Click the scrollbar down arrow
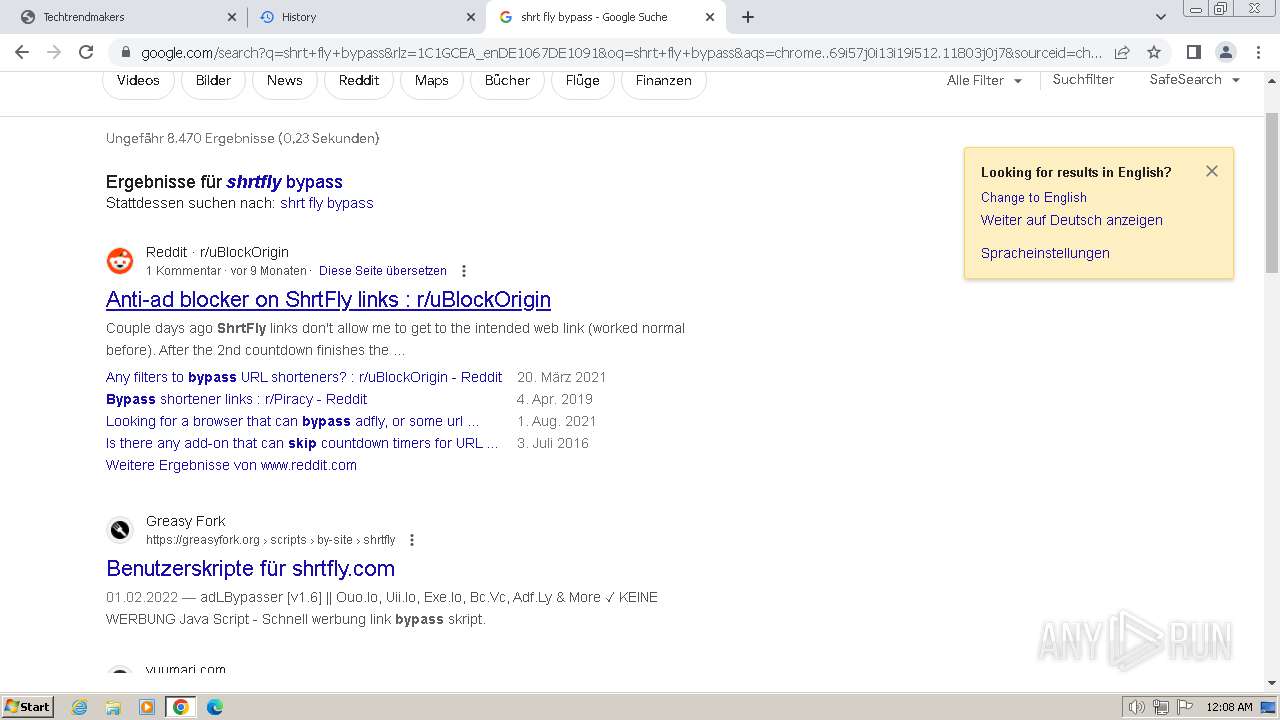The height and width of the screenshot is (720, 1280). (x=1272, y=683)
